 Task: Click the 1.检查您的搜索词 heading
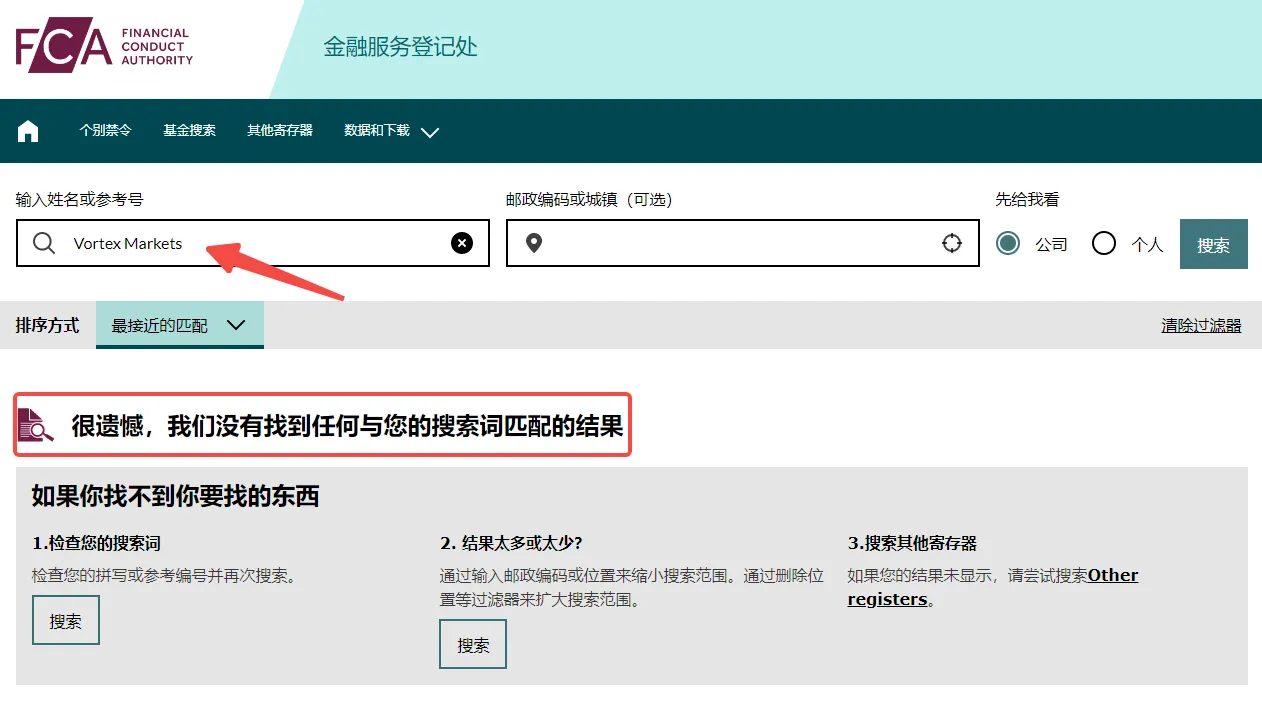click(96, 543)
